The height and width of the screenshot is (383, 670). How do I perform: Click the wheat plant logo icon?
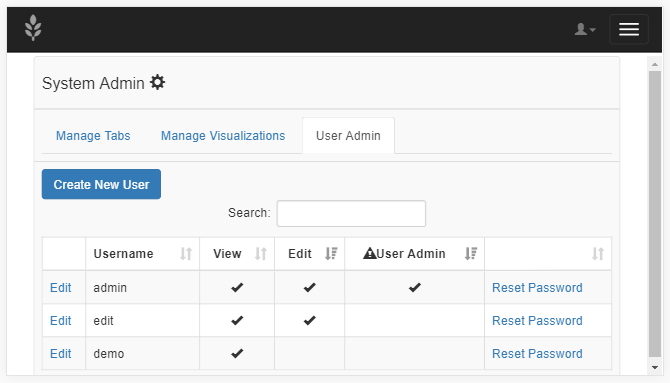[x=33, y=28]
